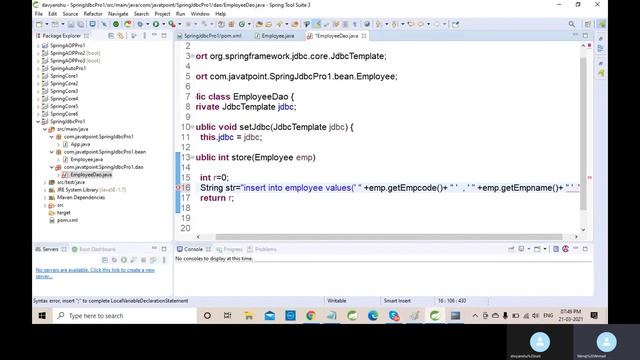Open the Navigate menu
The width and height of the screenshot is (640, 360).
pyautogui.click(x=118, y=14)
